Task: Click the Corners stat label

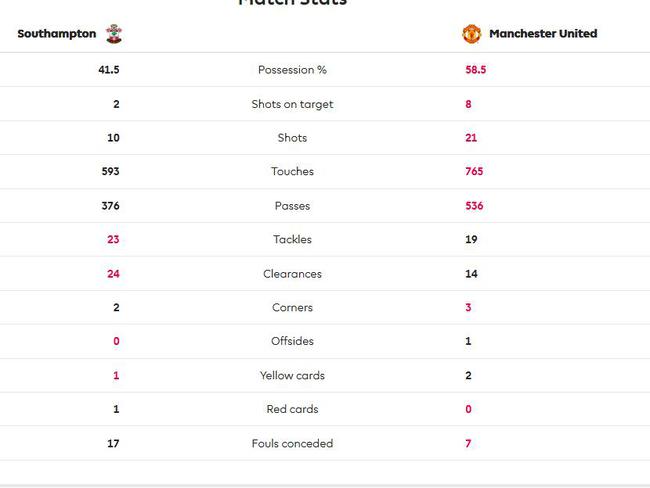Action: coord(292,307)
